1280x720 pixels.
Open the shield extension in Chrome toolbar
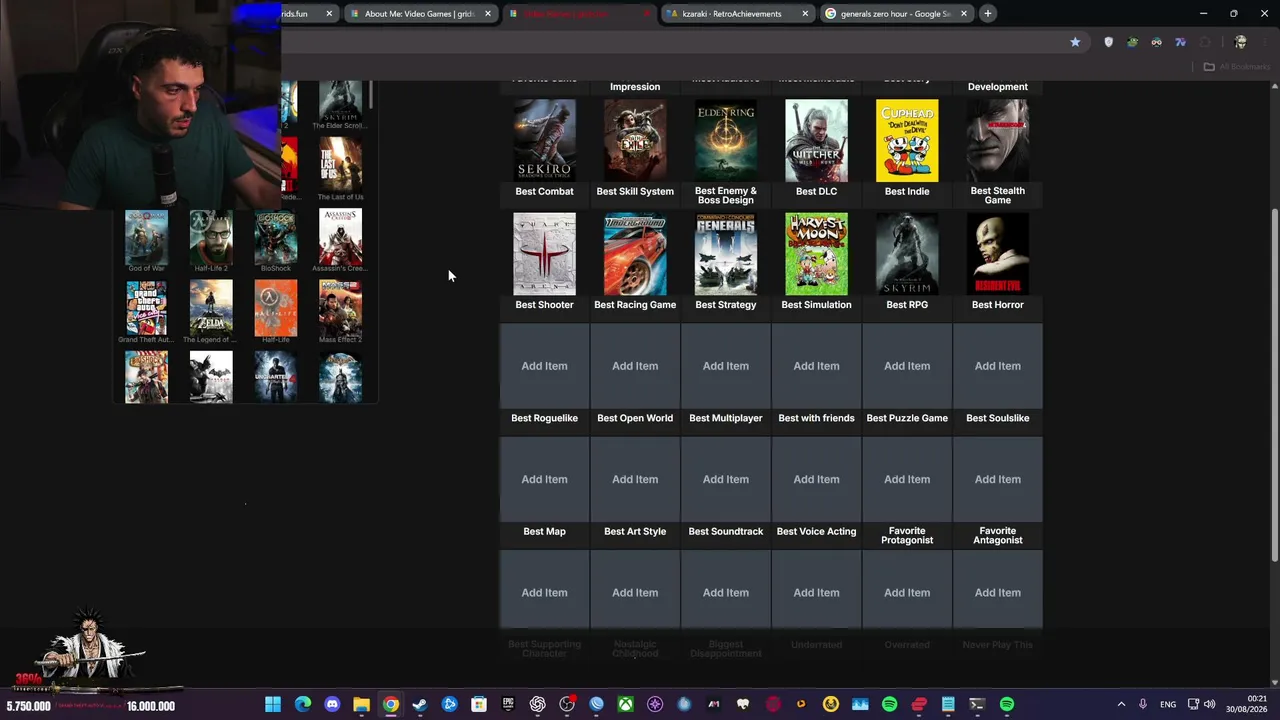(1108, 42)
